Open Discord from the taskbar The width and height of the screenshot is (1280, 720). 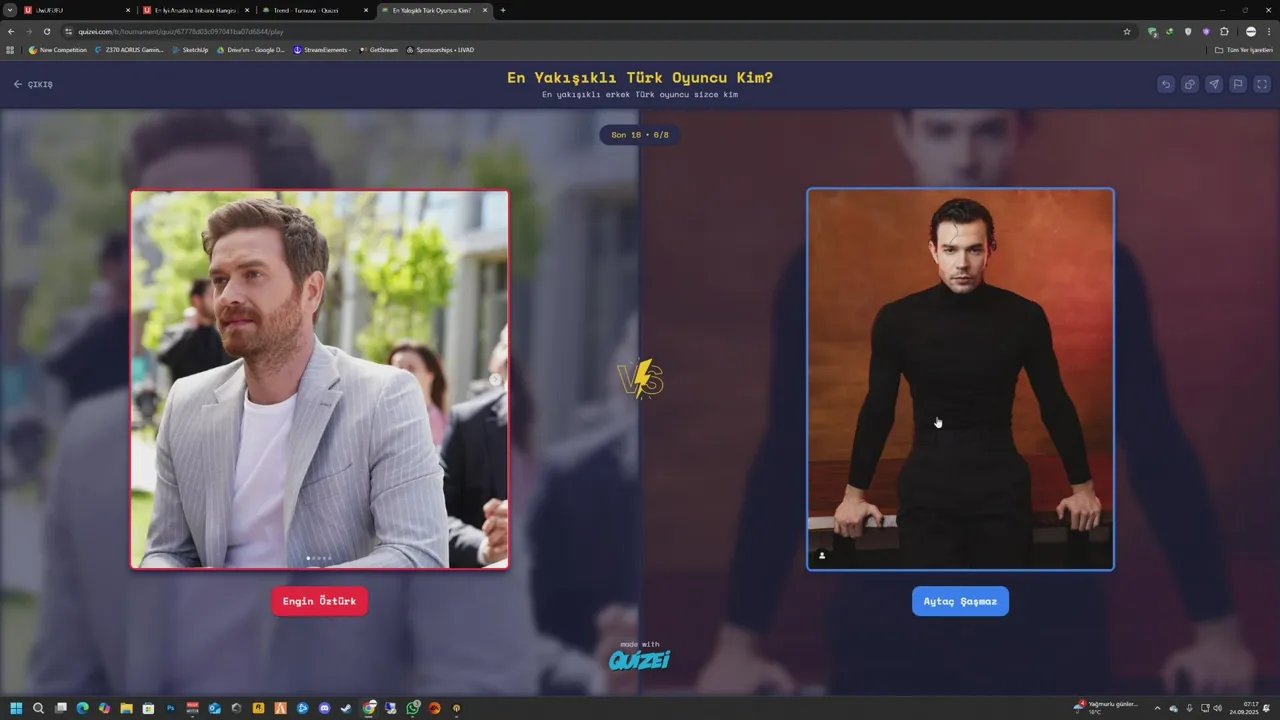coord(324,708)
